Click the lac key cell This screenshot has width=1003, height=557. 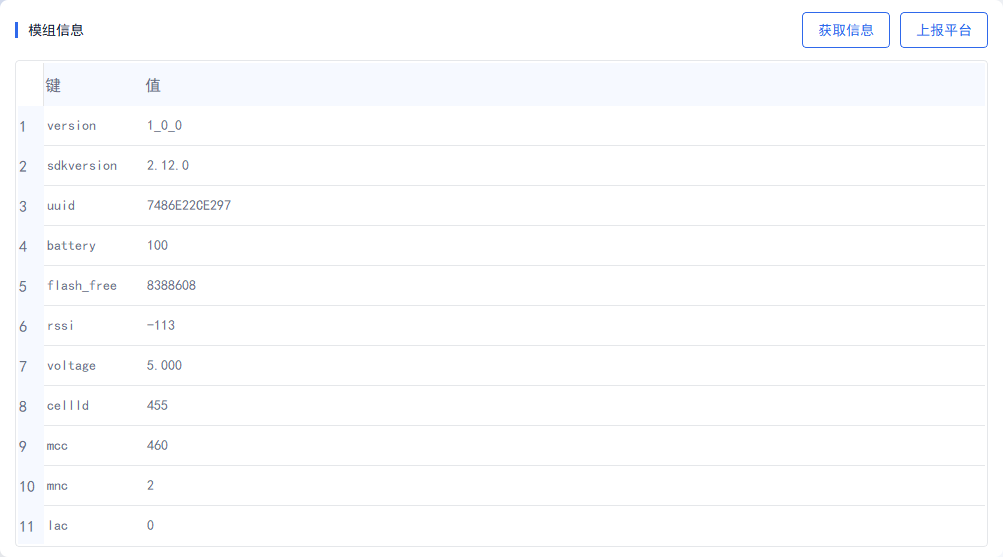click(x=93, y=526)
